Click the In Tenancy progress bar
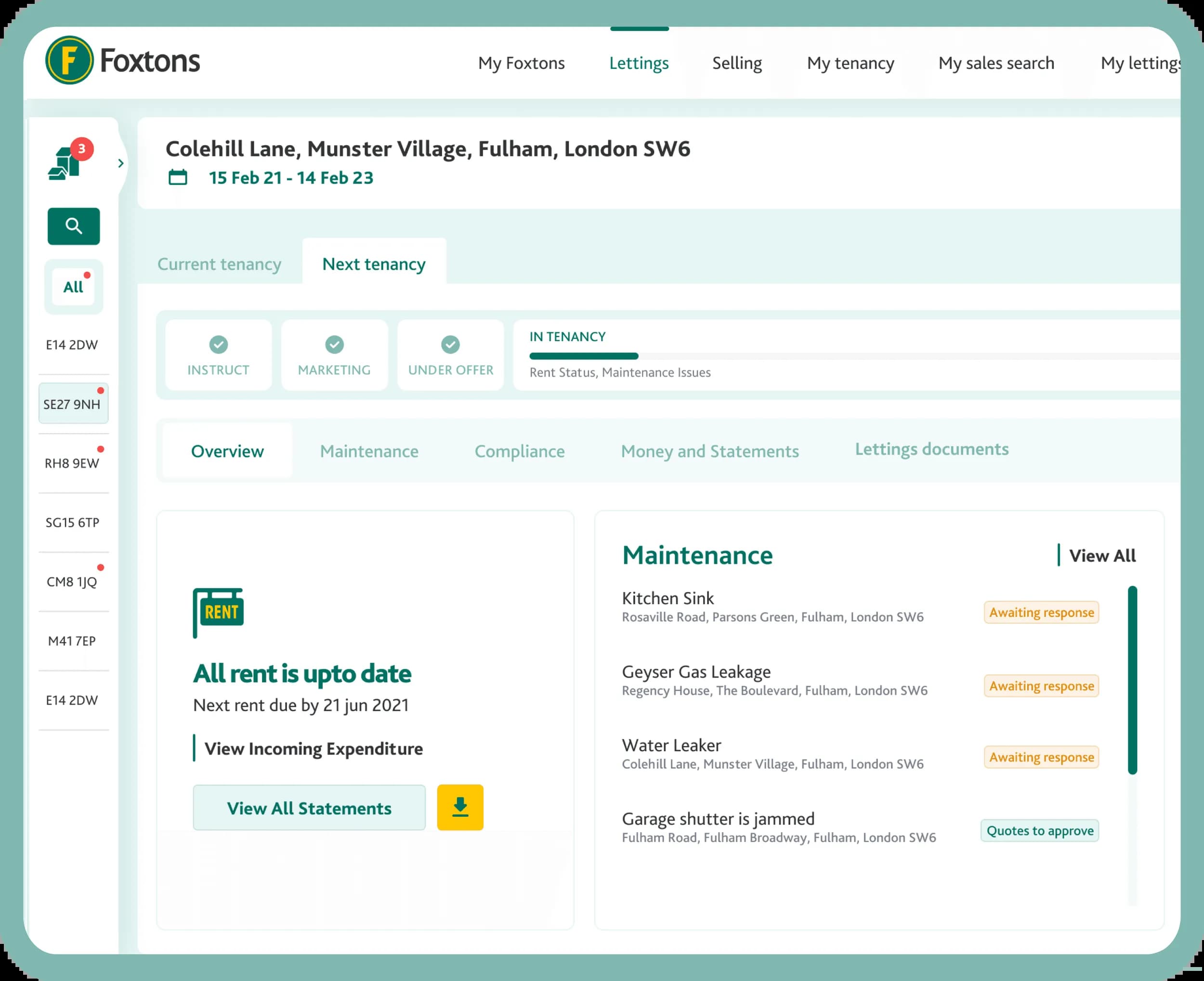 pyautogui.click(x=584, y=356)
